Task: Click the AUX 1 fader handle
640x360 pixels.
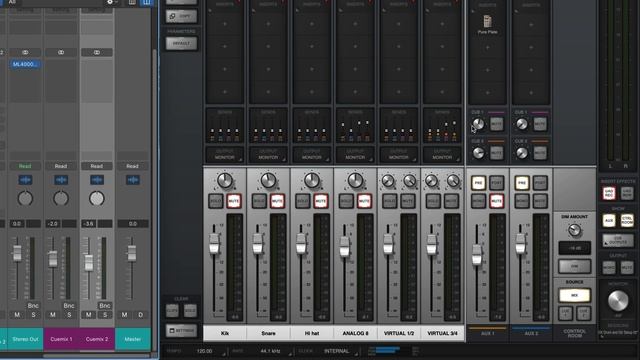Action: tap(477, 254)
